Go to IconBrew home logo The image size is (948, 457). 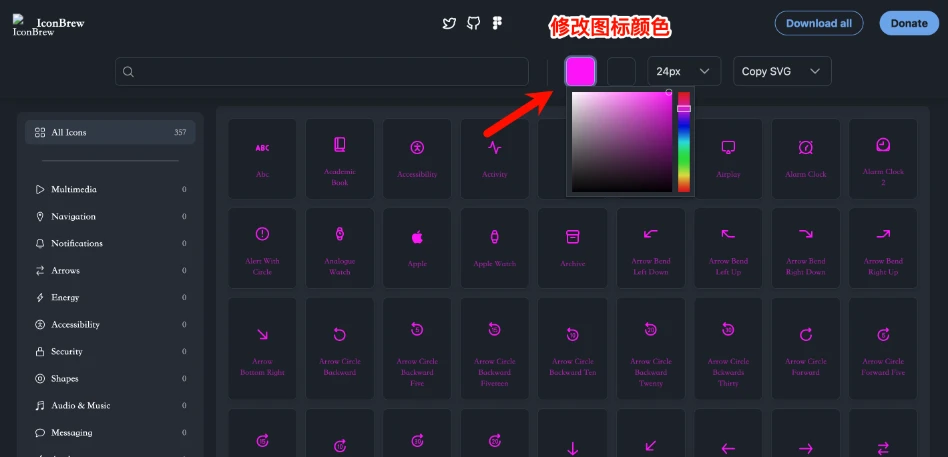(x=48, y=25)
